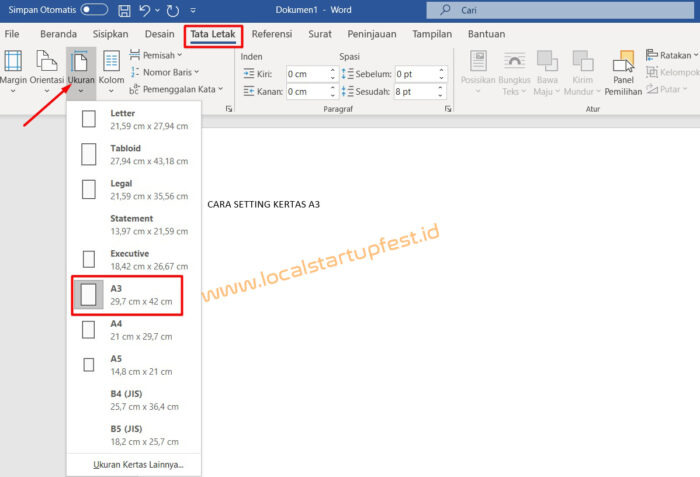Open Ukuran Kertas Lainnya option

[138, 464]
